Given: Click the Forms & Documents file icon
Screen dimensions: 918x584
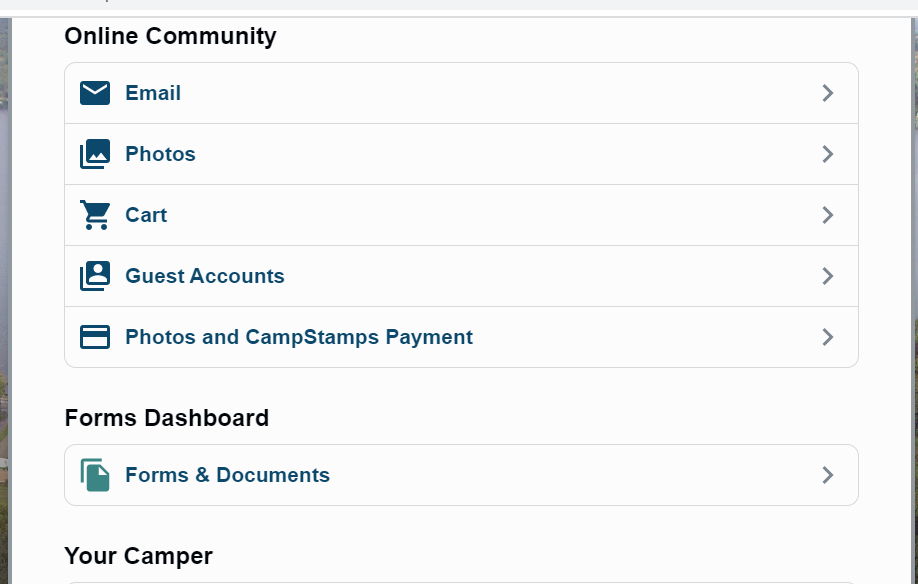Looking at the screenshot, I should coord(95,475).
